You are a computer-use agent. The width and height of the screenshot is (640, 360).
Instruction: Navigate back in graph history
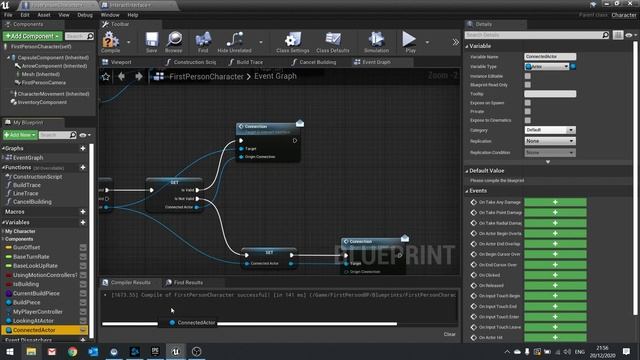(121, 76)
